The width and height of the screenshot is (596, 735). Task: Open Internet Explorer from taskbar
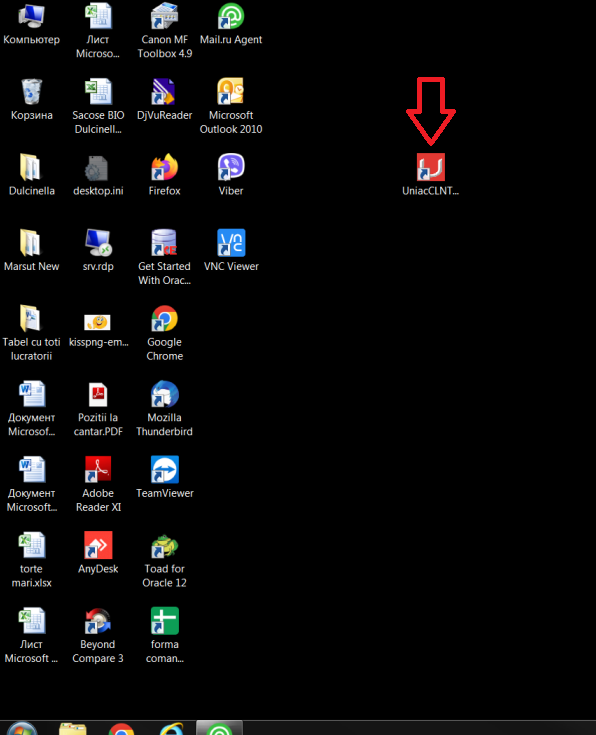coord(172,728)
